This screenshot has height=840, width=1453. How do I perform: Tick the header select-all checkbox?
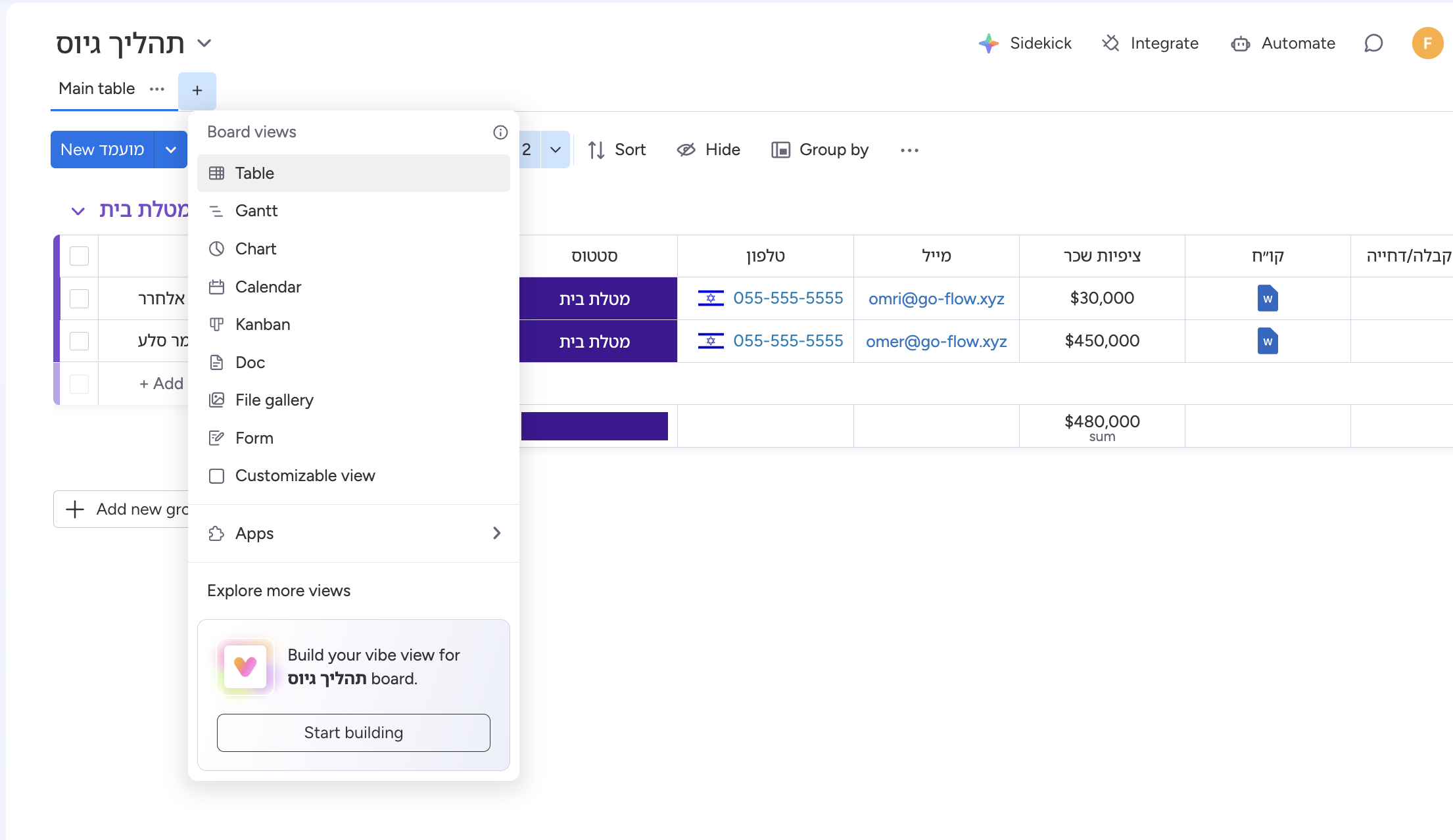point(79,256)
